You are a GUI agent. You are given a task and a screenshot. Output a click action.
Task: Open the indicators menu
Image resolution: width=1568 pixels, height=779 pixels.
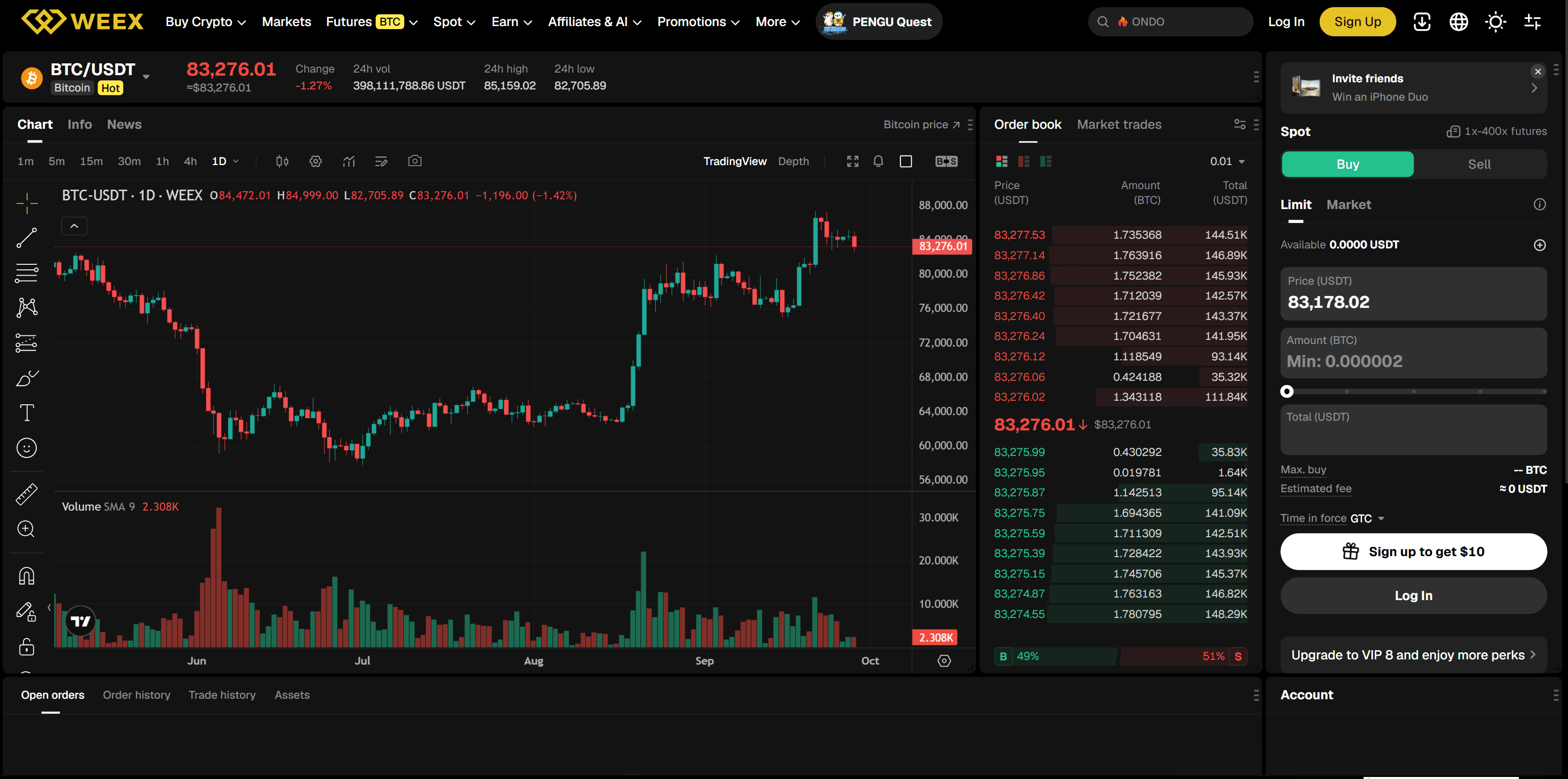349,162
